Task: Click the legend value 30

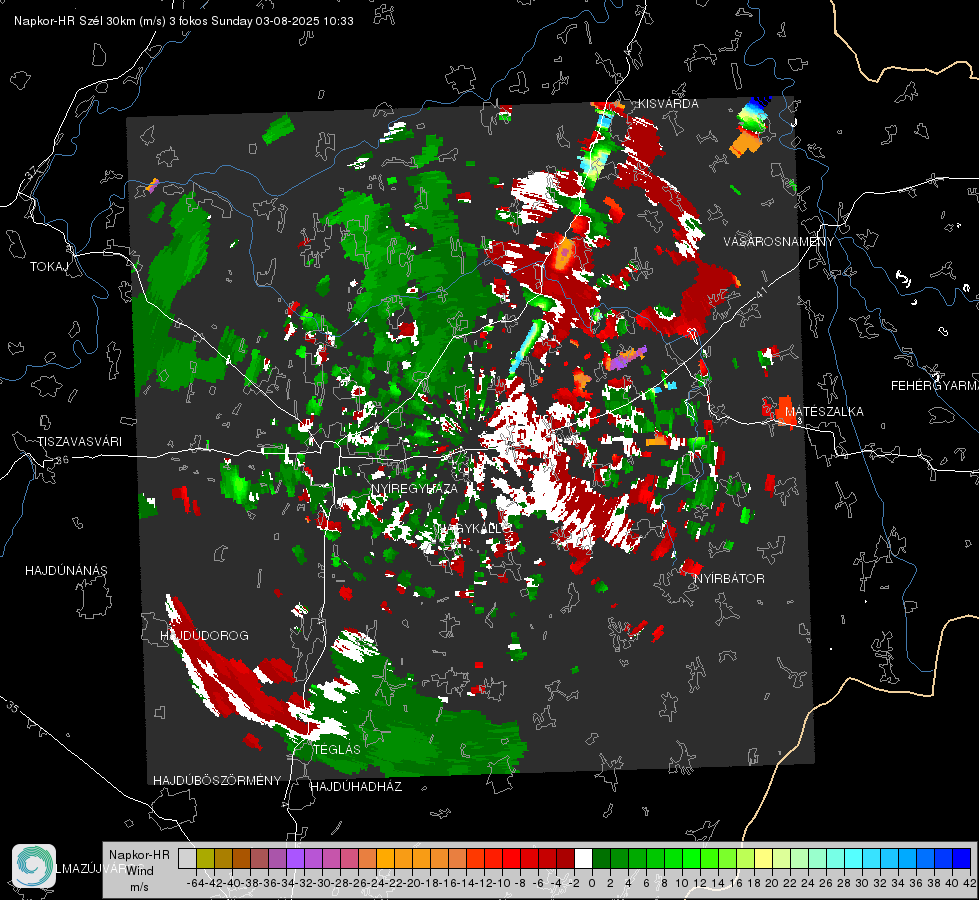Action: [862, 883]
